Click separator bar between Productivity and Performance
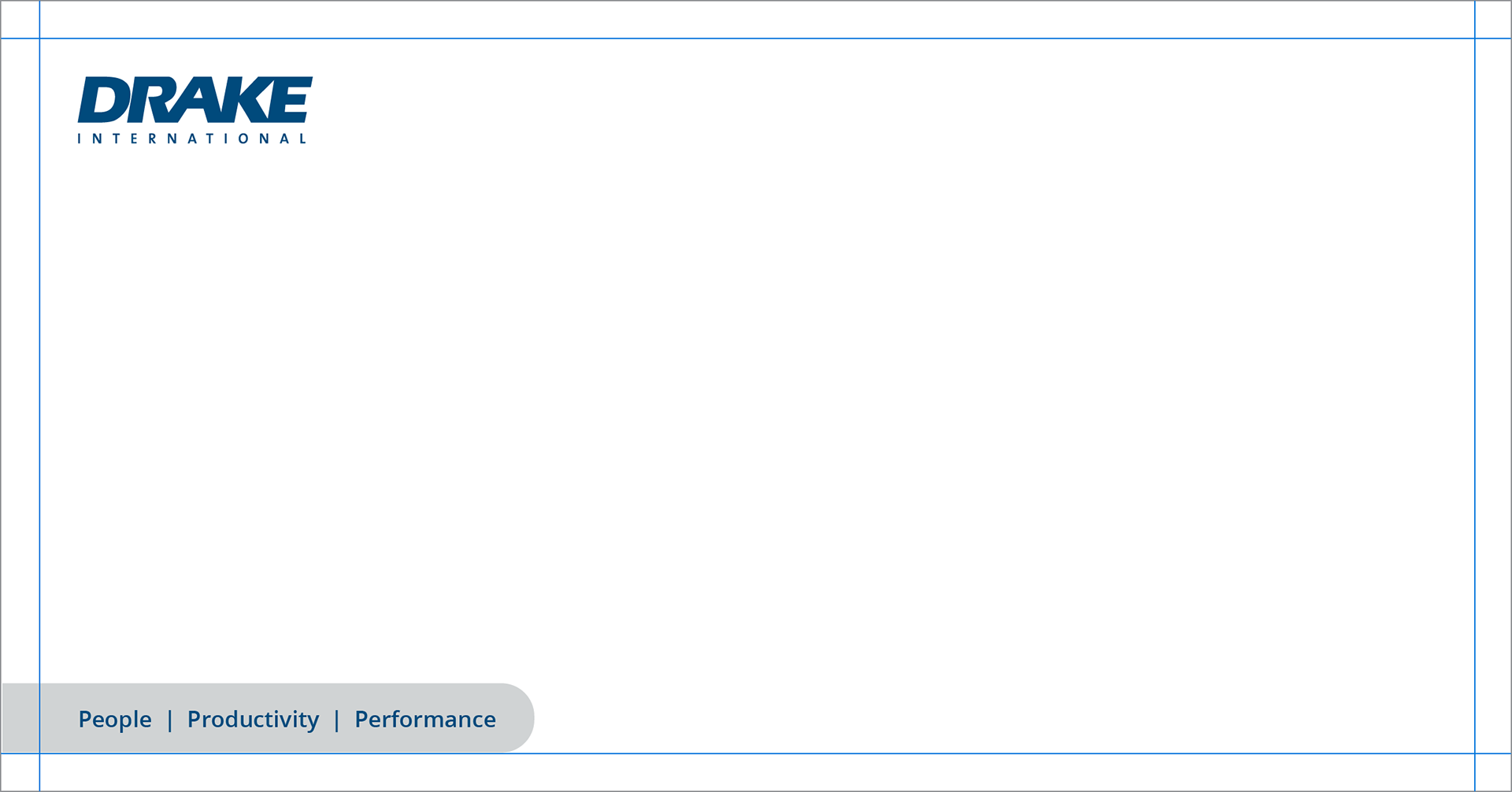This screenshot has width=1512, height=792. [x=337, y=720]
